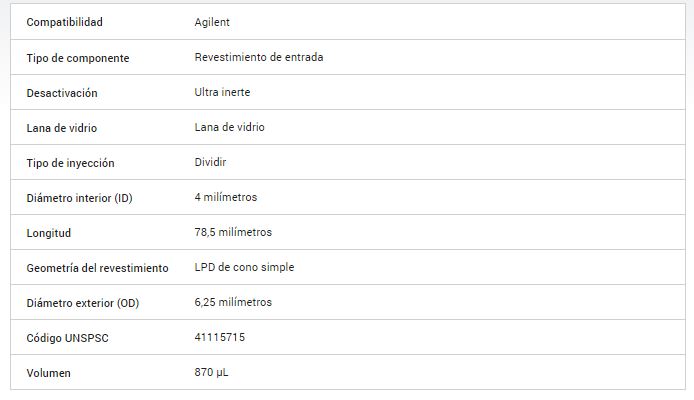Click the "Volumen" row label
Viewport: 694px width, 400px height.
[48, 373]
